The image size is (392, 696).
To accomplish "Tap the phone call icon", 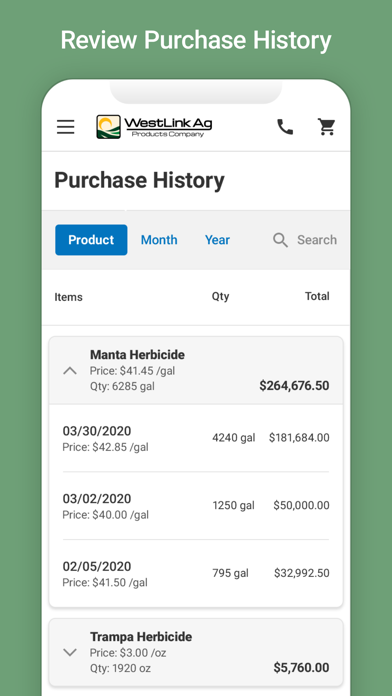I will [x=285, y=127].
